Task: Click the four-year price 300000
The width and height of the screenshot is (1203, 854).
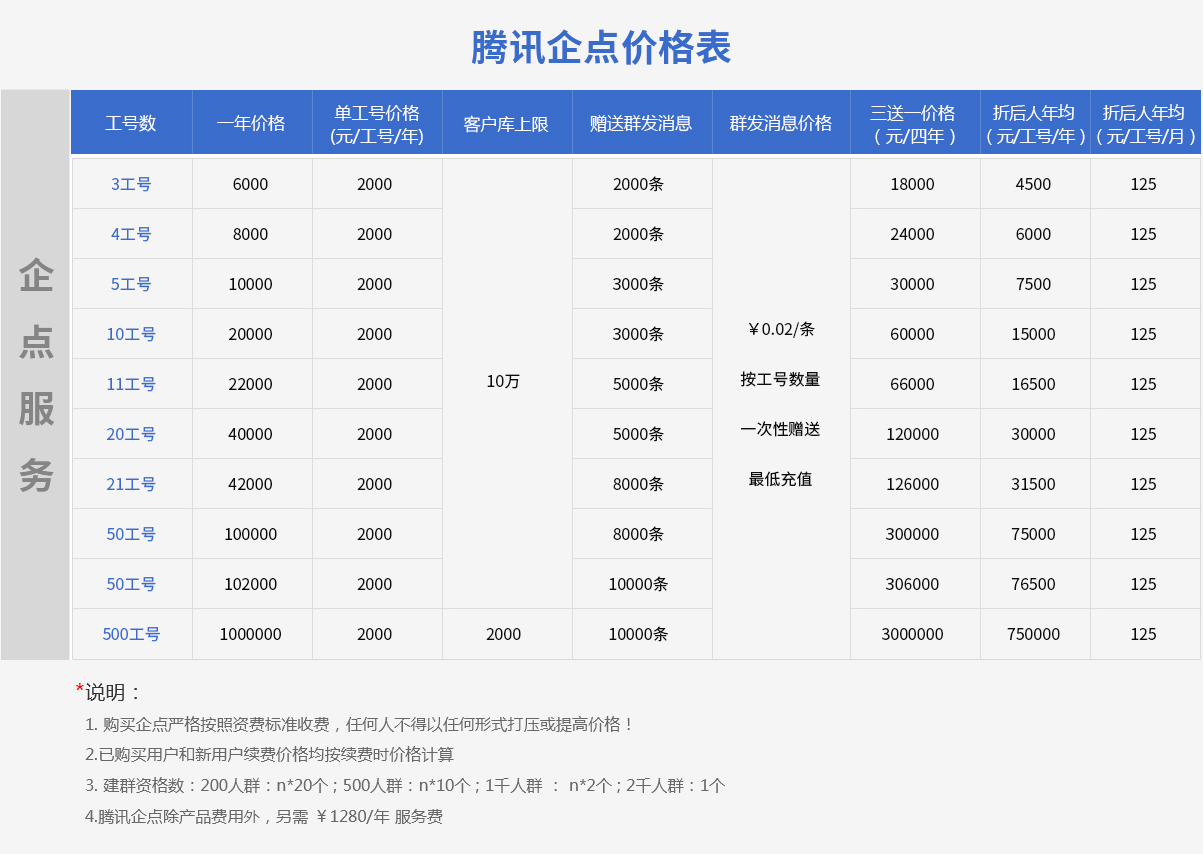Action: click(x=912, y=534)
